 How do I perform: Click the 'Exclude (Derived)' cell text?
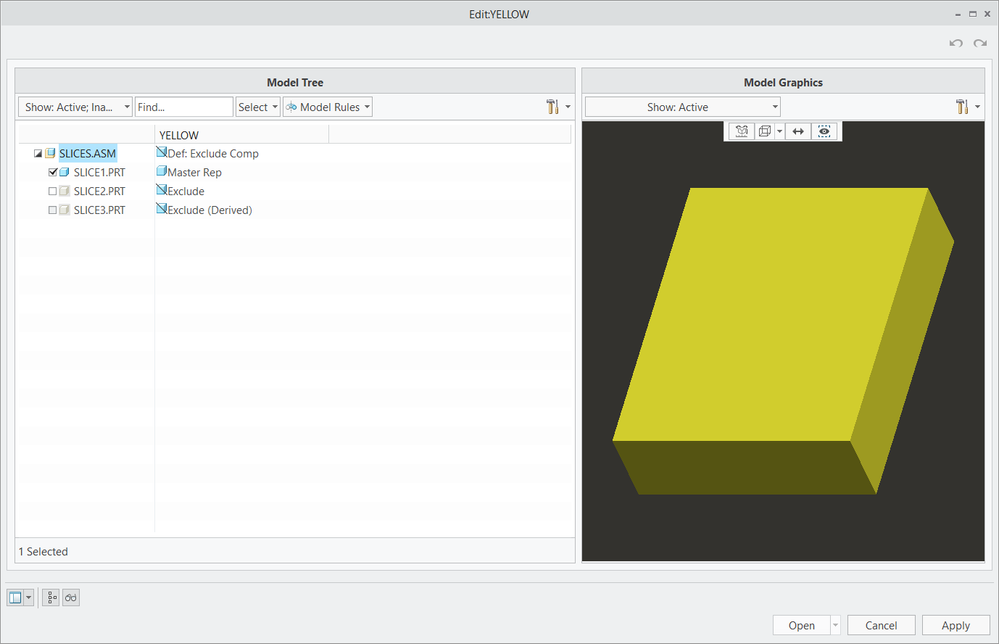(210, 210)
